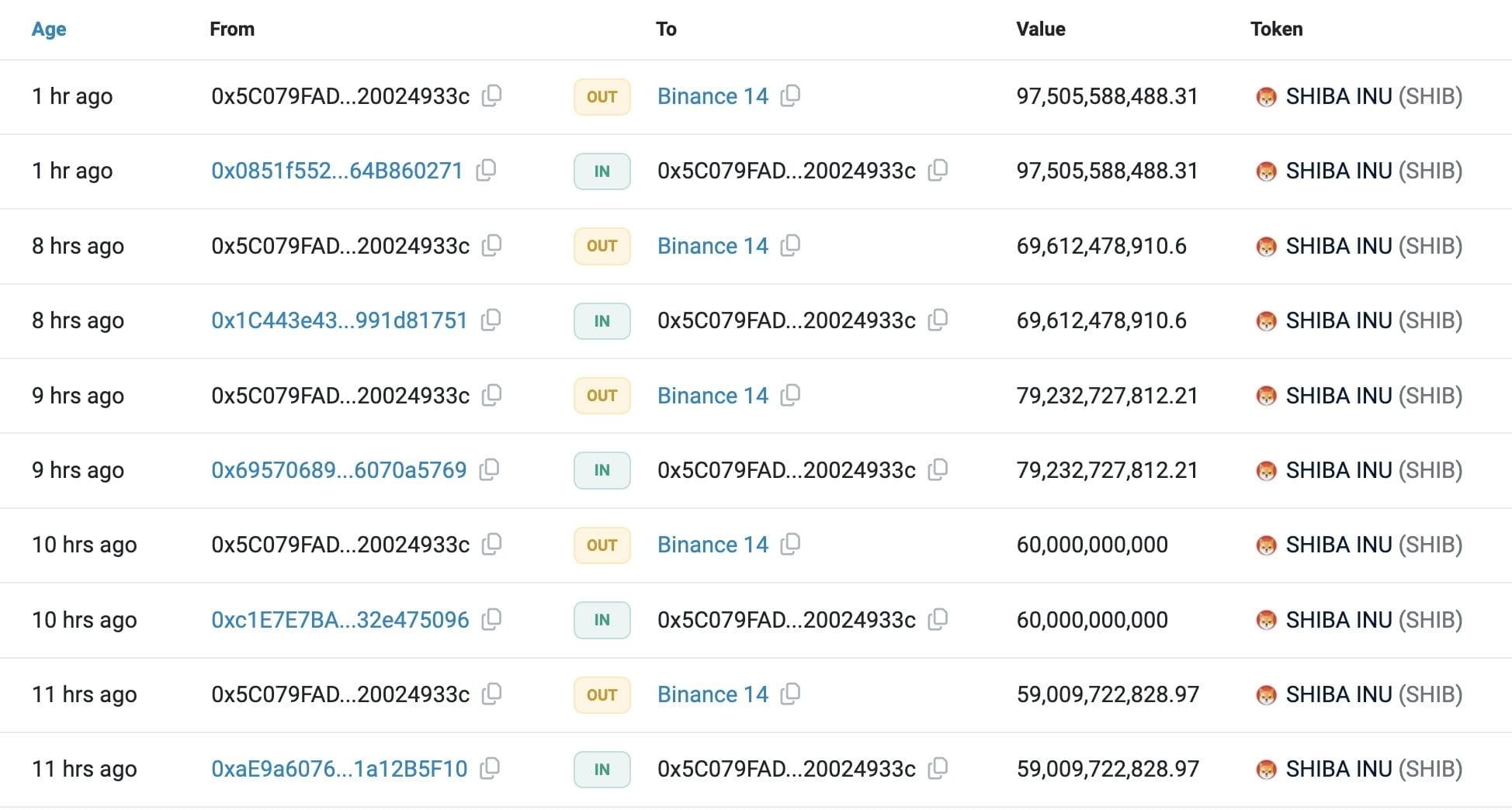Click OUT badge in 97,505,588,488.31 row
The image size is (1512, 810).
(x=602, y=97)
